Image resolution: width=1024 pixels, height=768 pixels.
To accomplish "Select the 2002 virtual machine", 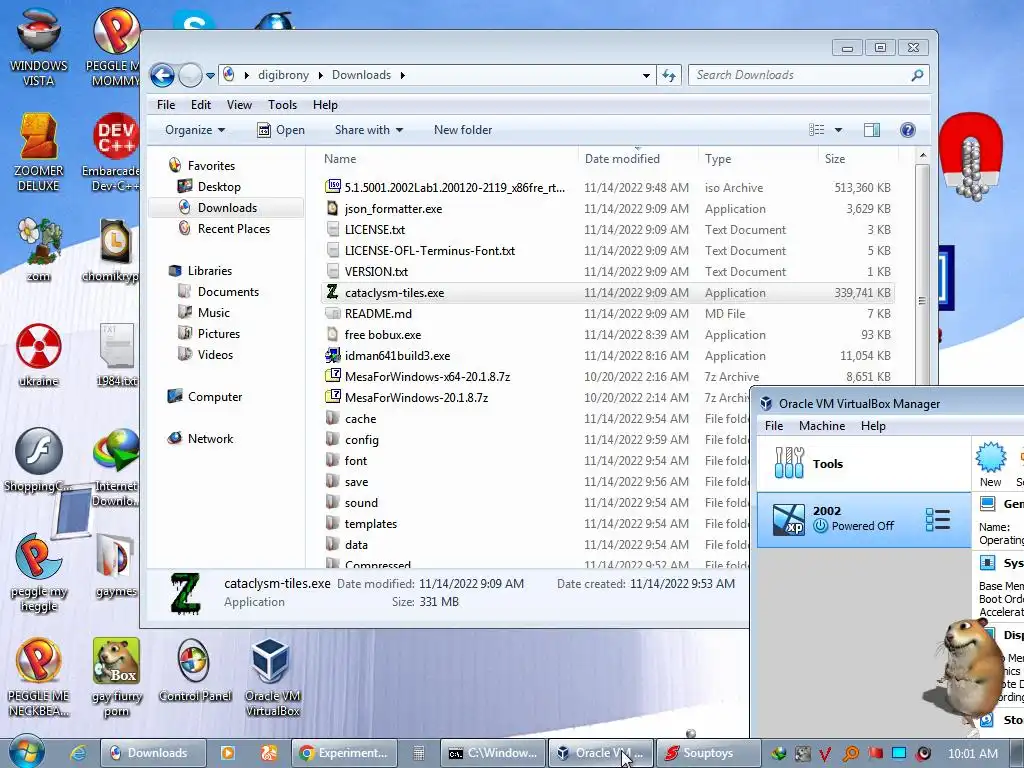I will click(x=864, y=519).
